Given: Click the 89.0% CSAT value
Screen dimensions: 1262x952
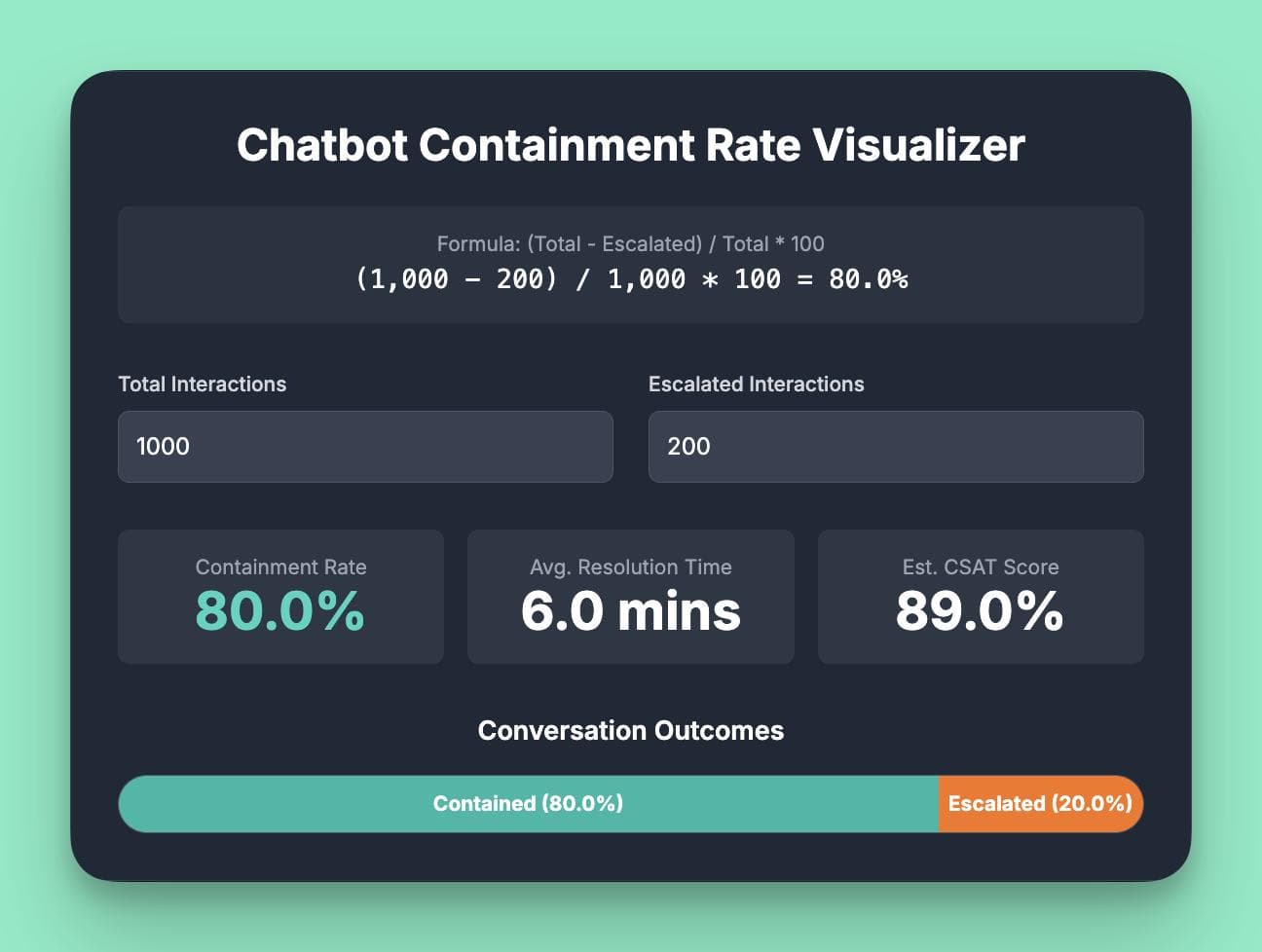Looking at the screenshot, I should pos(980,612).
